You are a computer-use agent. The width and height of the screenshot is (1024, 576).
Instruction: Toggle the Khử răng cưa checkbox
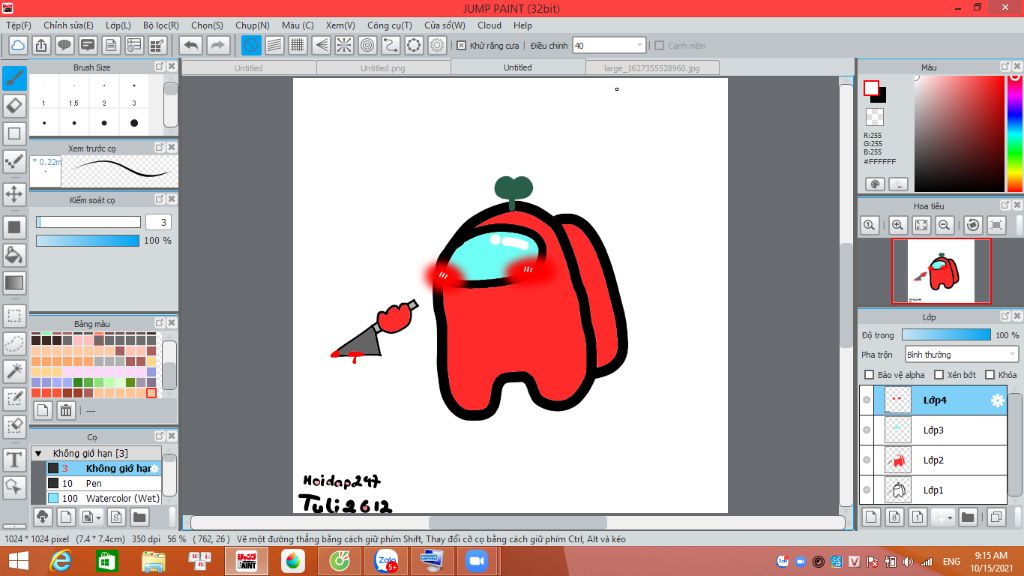[461, 46]
